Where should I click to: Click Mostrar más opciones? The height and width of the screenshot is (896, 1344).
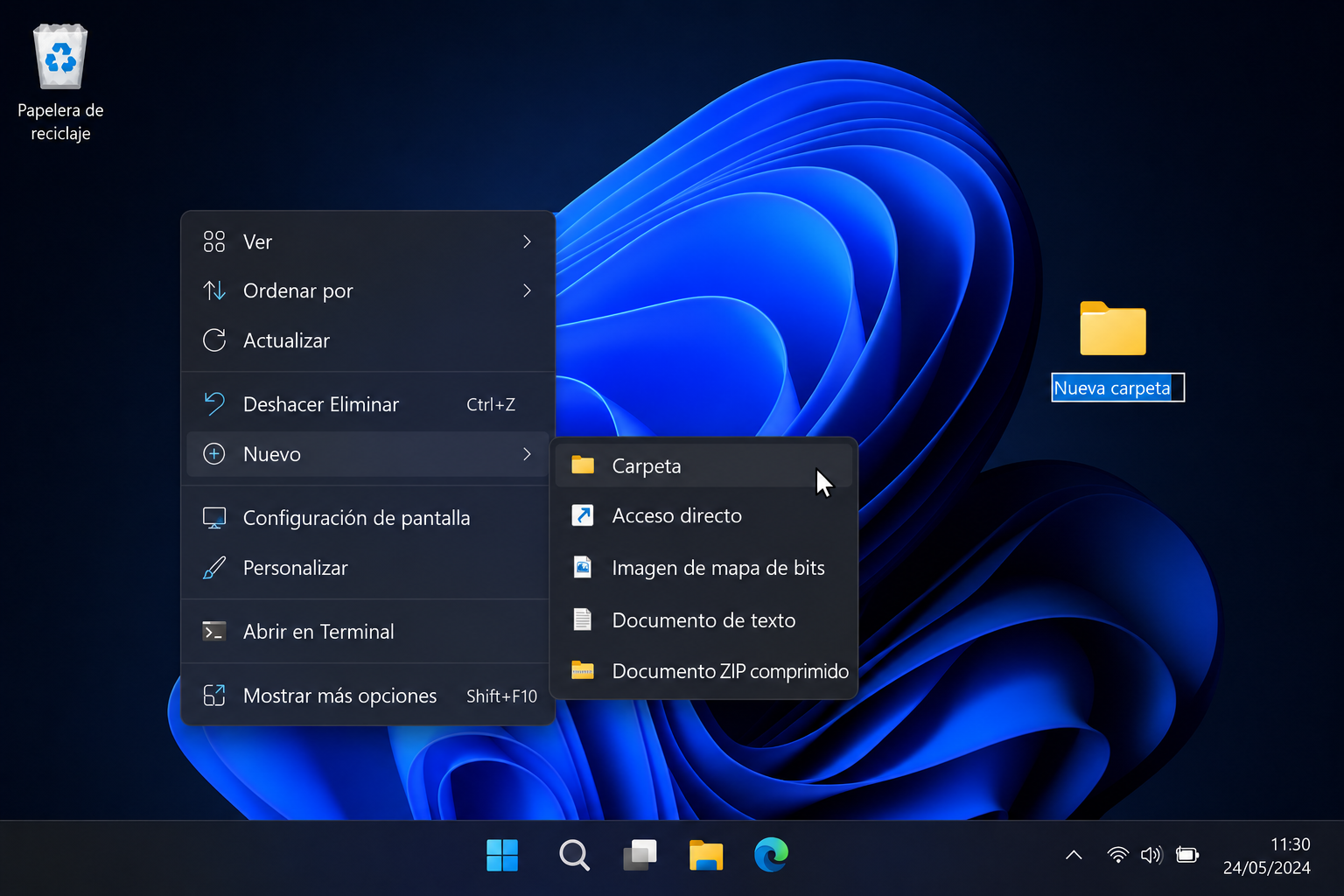pyautogui.click(x=367, y=696)
